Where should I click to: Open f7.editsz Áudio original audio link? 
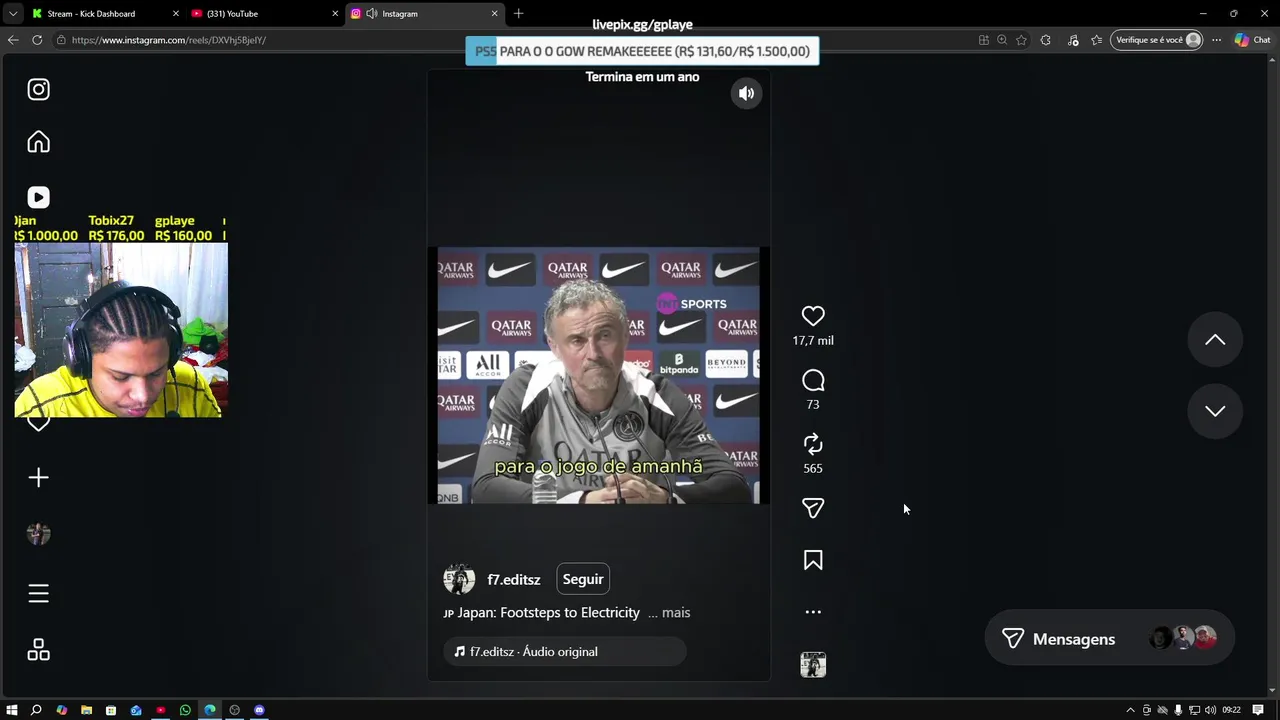click(x=565, y=651)
